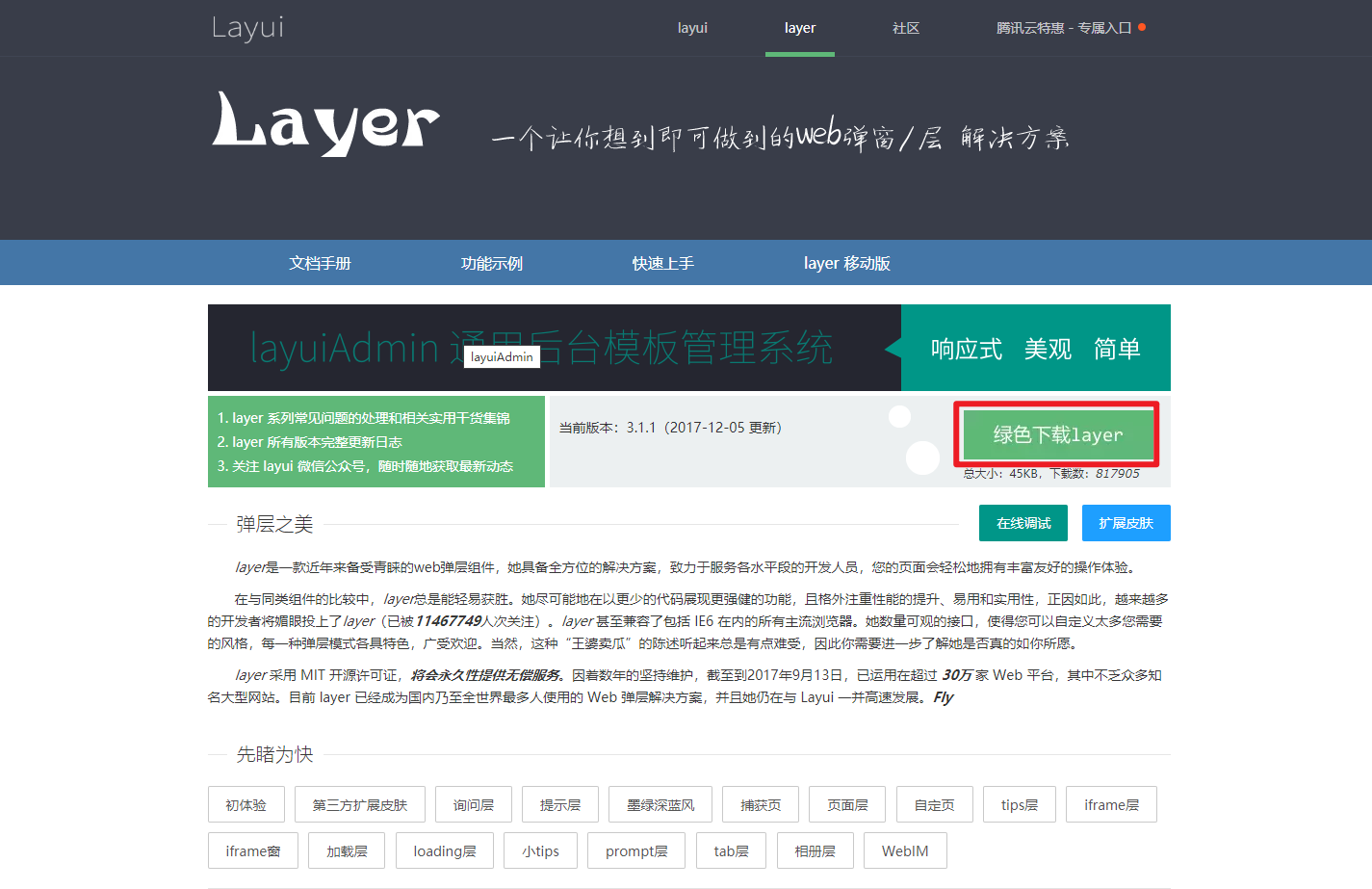Click the 在线调试 button
The image size is (1372, 889).
[1023, 523]
